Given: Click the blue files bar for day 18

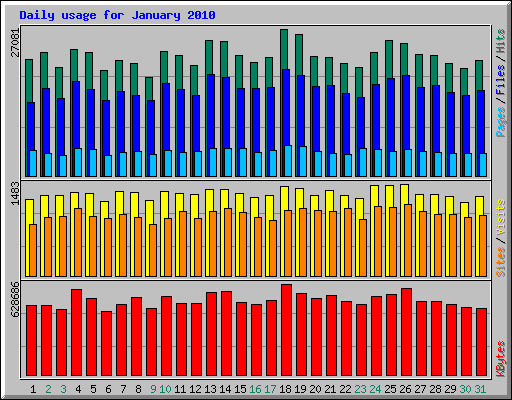Looking at the screenshot, I should click(x=286, y=107).
